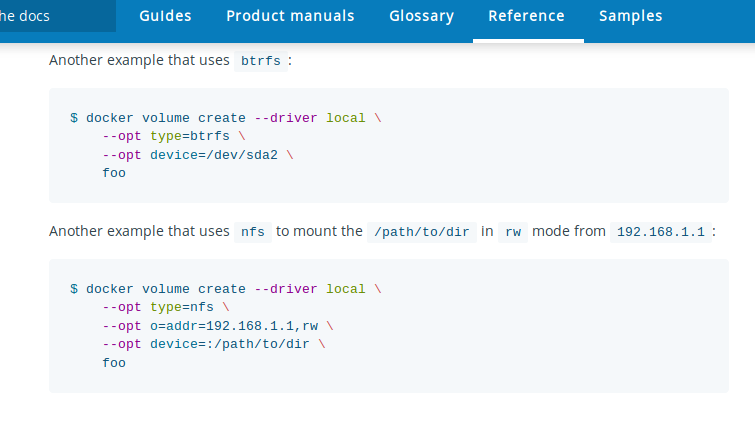This screenshot has width=755, height=430.
Task: Switch to the Glossary tab
Action: pyautogui.click(x=421, y=16)
